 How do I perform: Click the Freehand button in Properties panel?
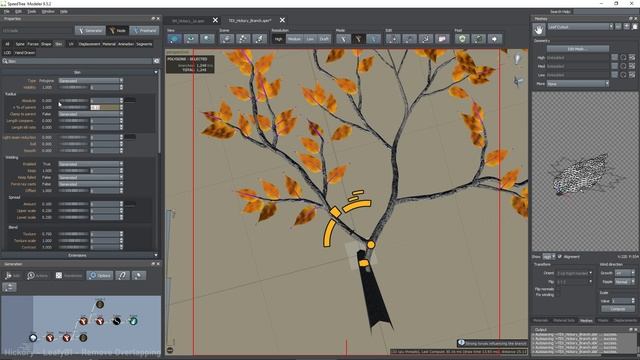coord(145,31)
